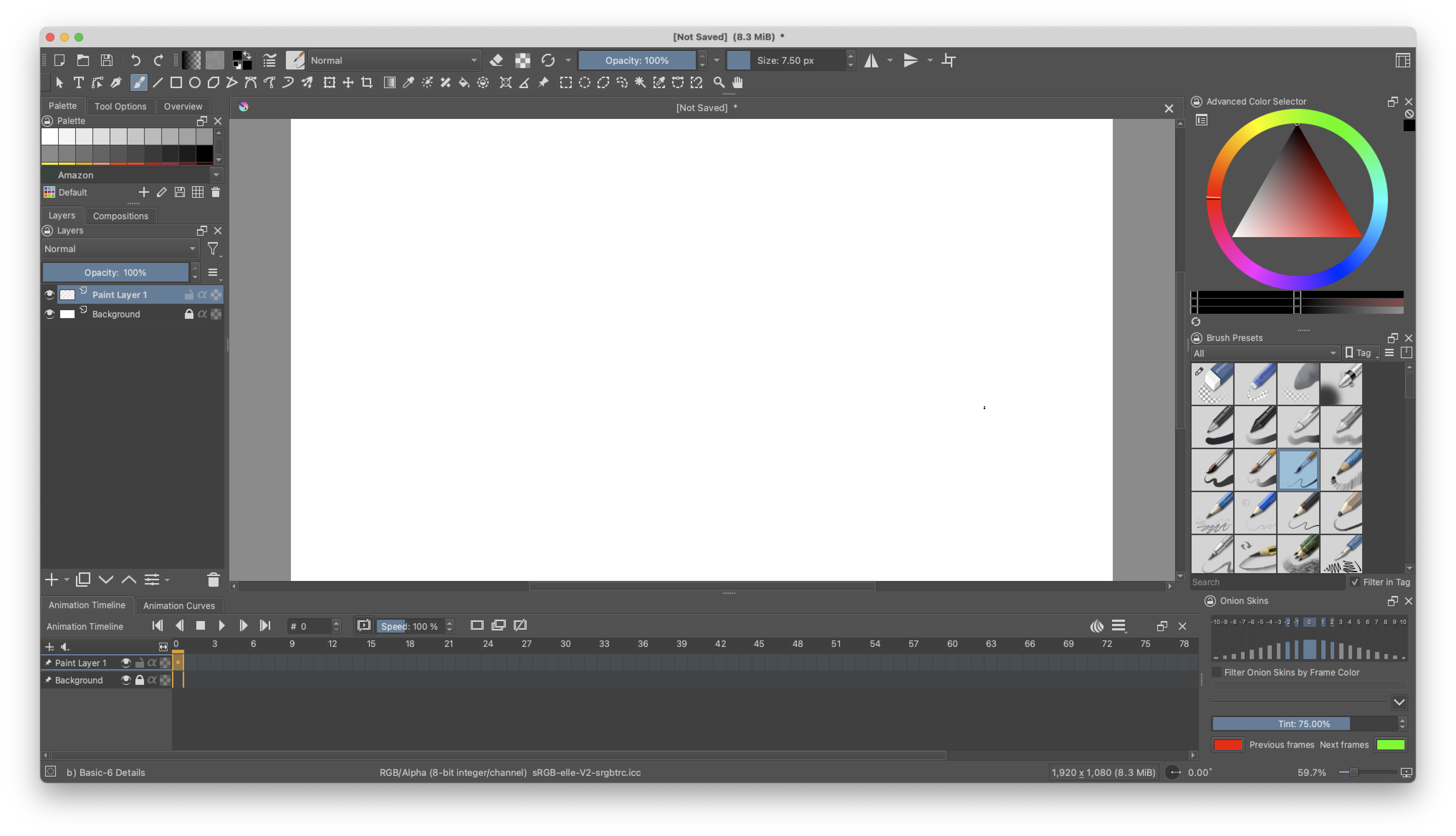Image resolution: width=1456 pixels, height=836 pixels.
Task: Select the Rectangle tool
Action: click(x=176, y=83)
